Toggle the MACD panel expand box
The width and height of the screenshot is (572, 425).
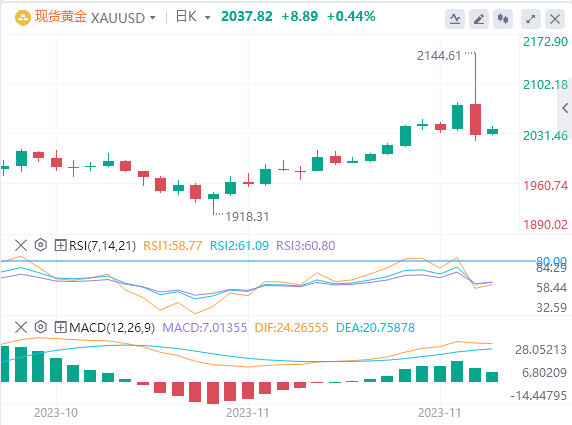point(60,327)
